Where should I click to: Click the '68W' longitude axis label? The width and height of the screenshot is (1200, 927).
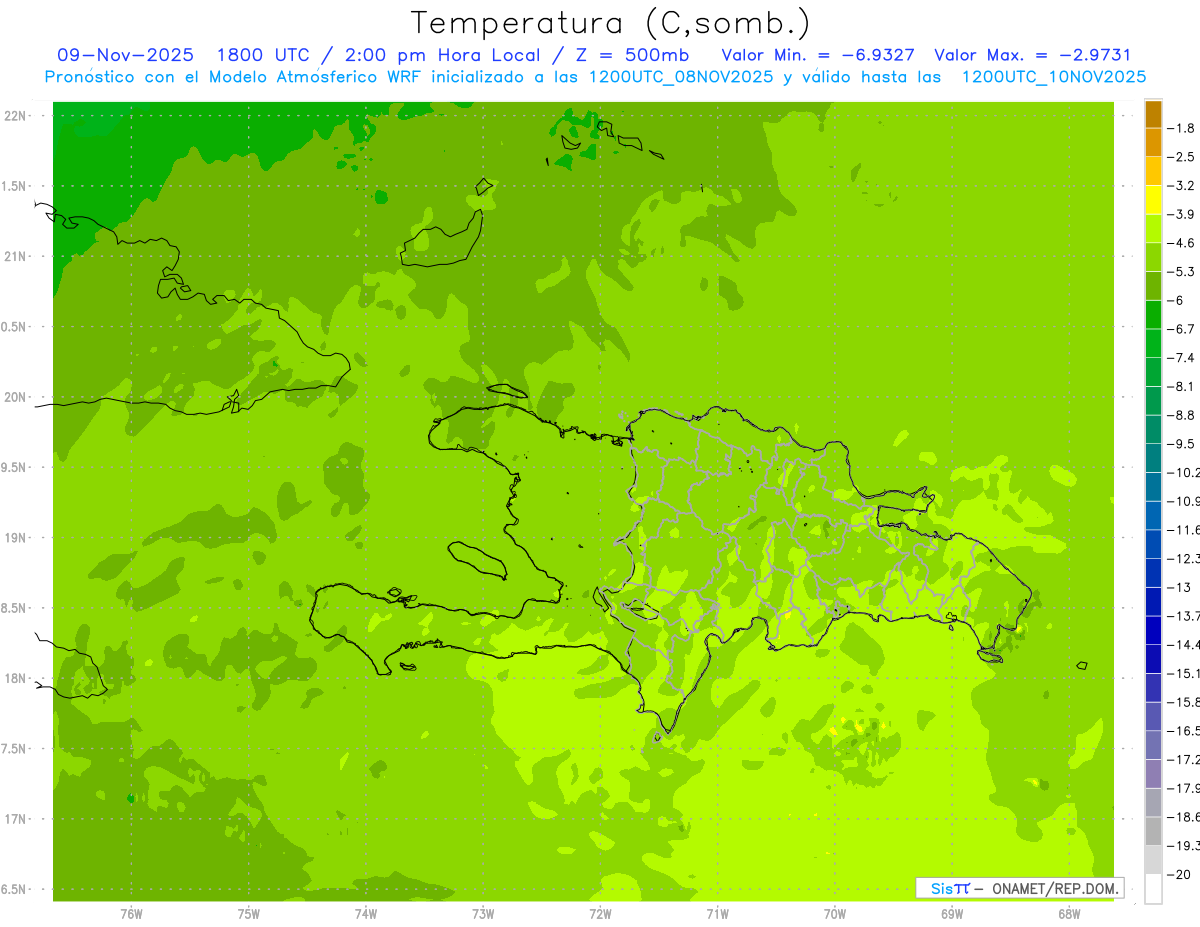pyautogui.click(x=1068, y=913)
